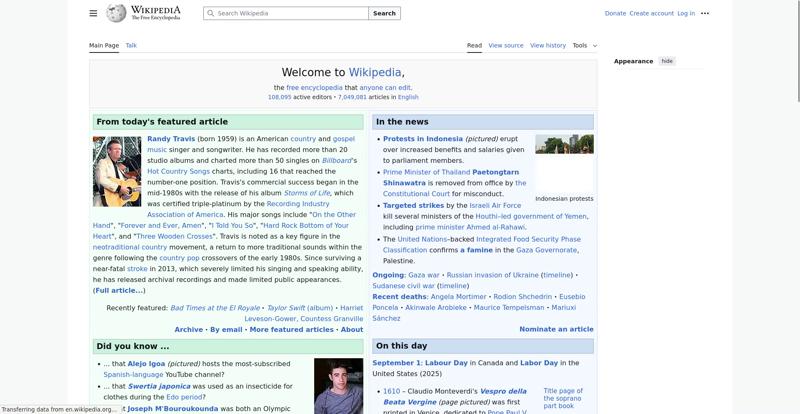This screenshot has height=414, width=800.
Task: Open the Randy Travis photo thumbnail
Action: click(x=117, y=171)
